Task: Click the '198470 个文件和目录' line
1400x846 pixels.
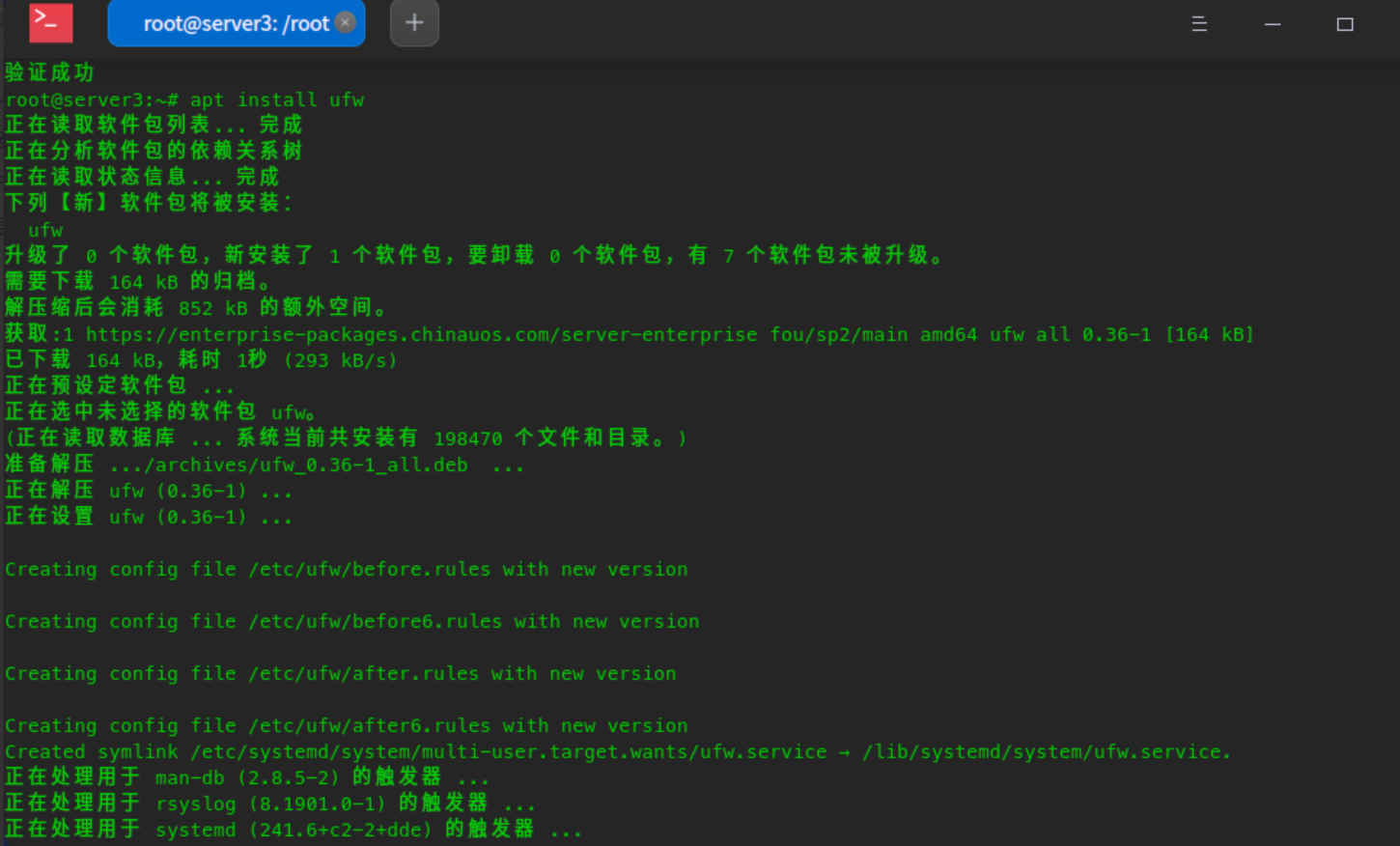Action: [x=346, y=437]
